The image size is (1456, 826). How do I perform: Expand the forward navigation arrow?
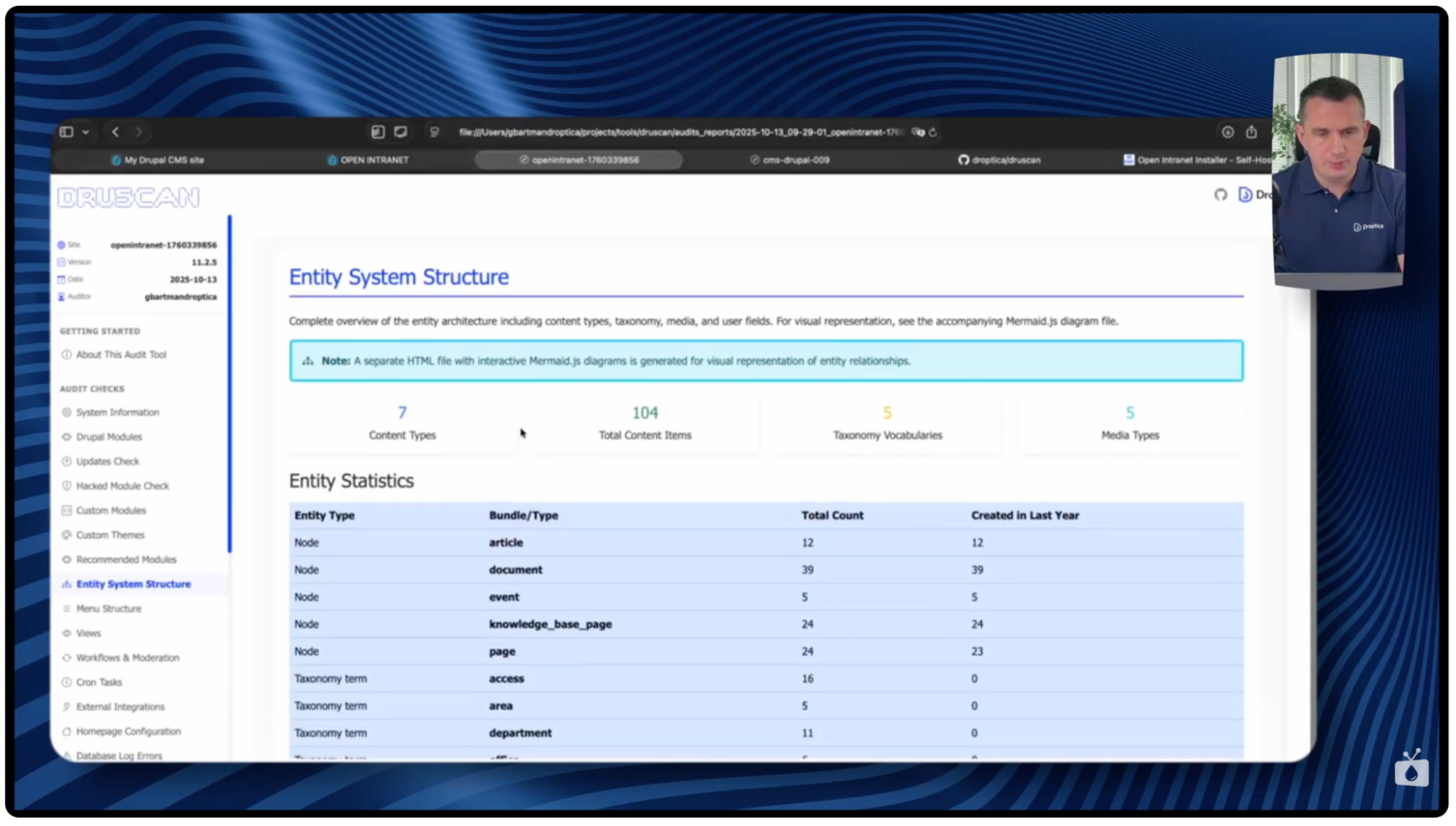coord(138,132)
